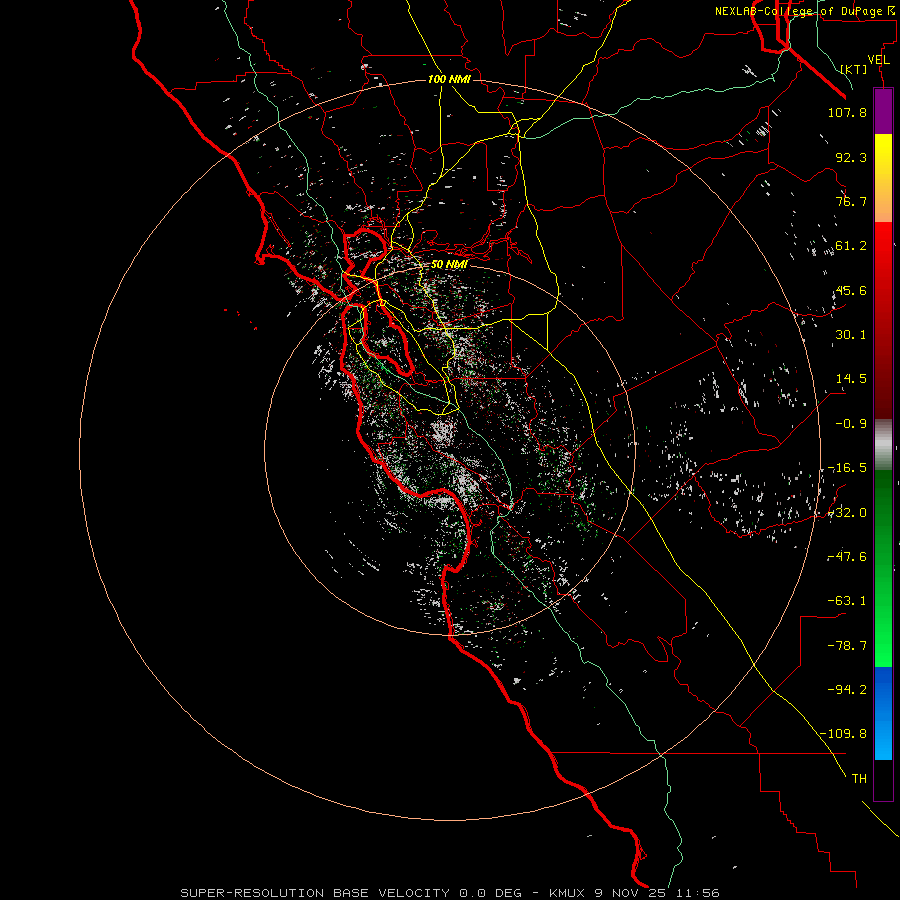This screenshot has height=900, width=900.
Task: Click the gray near-zero segment of color bar
Action: pos(883,445)
